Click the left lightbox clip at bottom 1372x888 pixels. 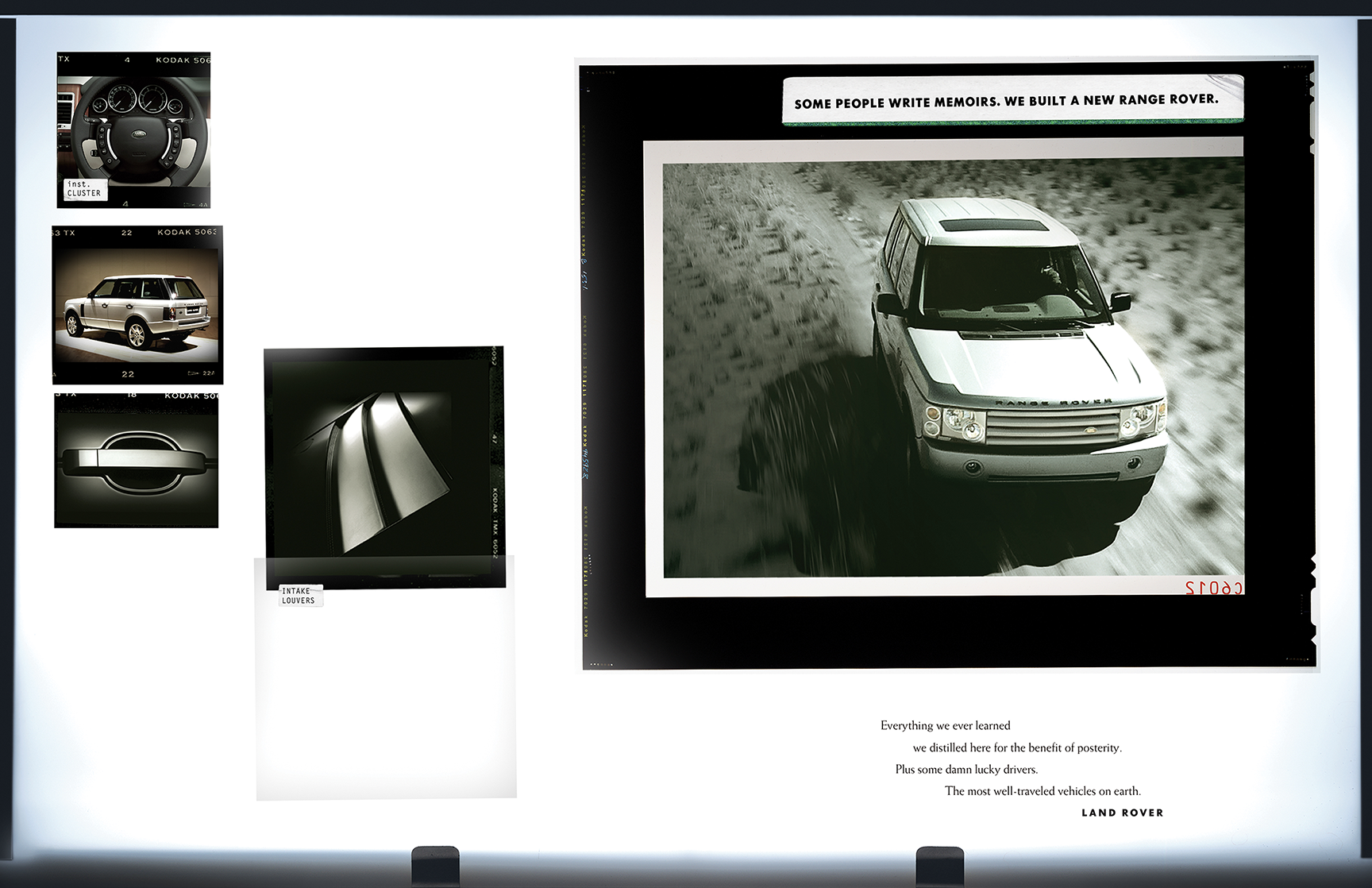[x=435, y=865]
